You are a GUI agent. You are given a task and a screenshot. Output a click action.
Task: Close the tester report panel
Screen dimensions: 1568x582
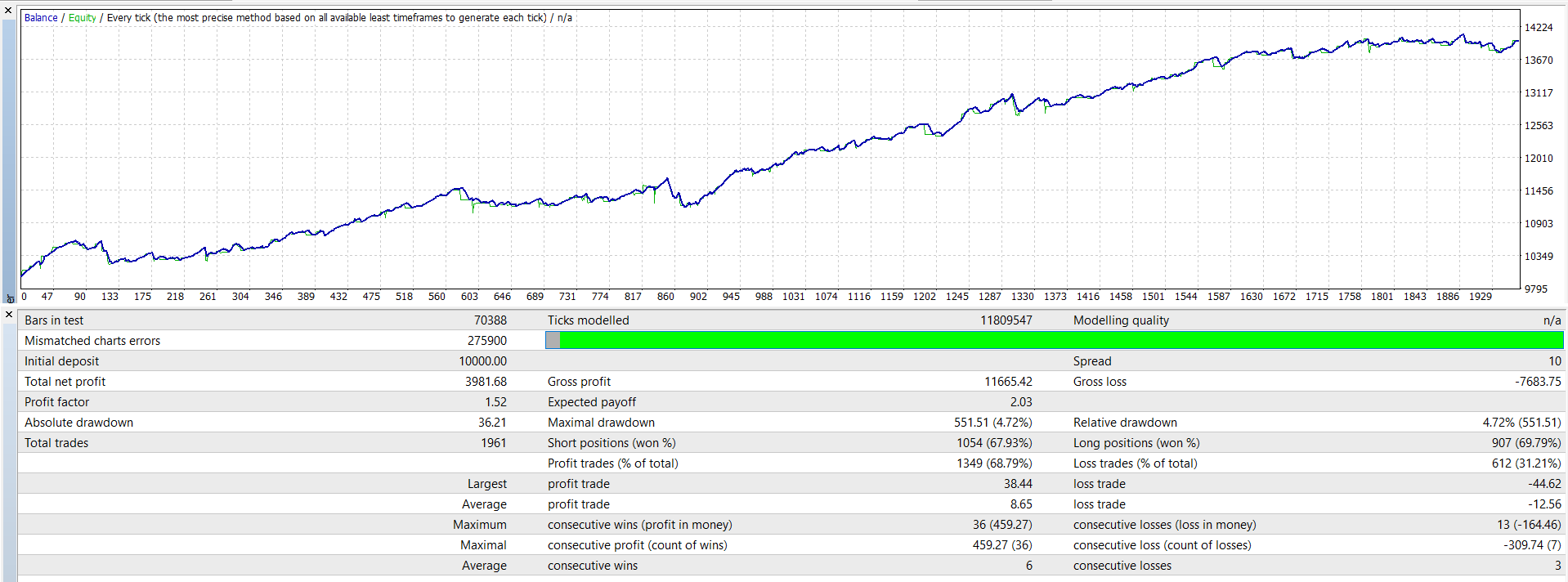8,315
